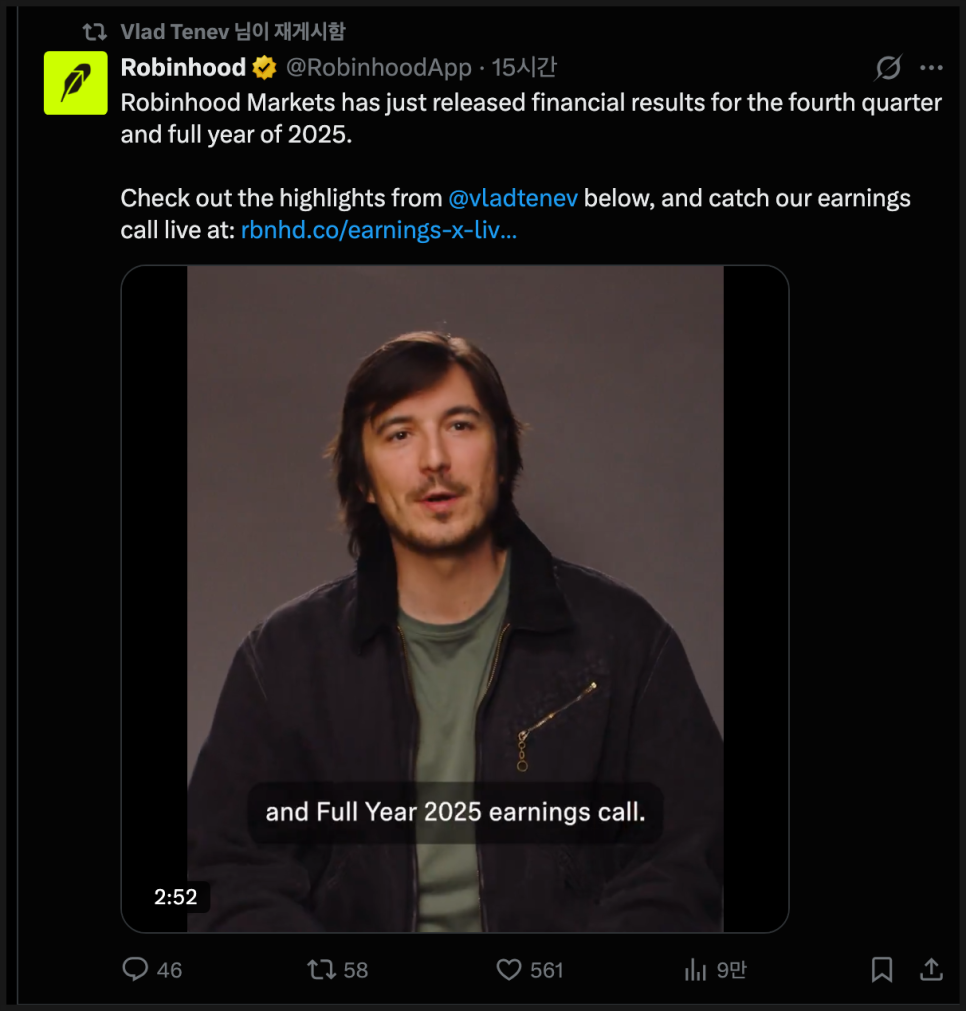Click the Robinhood feather profile avatar
The height and width of the screenshot is (1011, 966).
pos(76,83)
